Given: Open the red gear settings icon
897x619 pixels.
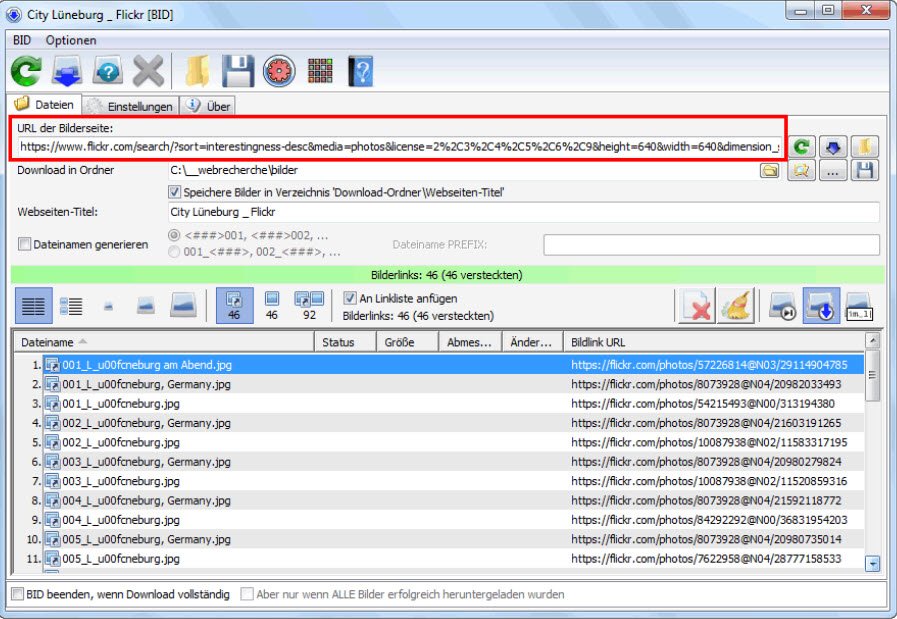Looking at the screenshot, I should (x=279, y=71).
